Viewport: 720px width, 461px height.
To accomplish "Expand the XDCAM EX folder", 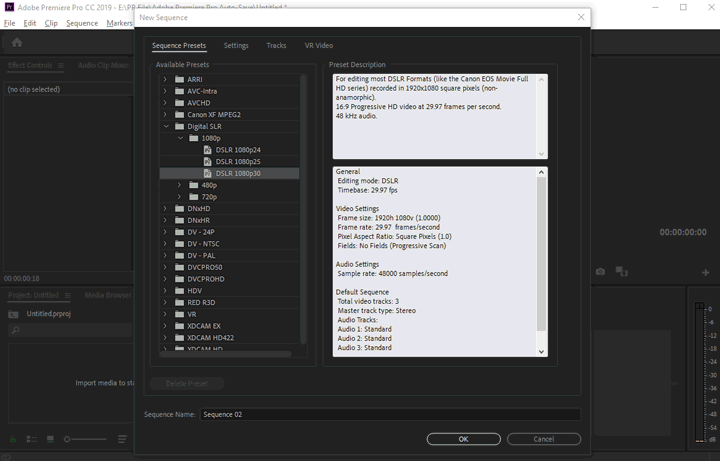I will [x=165, y=326].
